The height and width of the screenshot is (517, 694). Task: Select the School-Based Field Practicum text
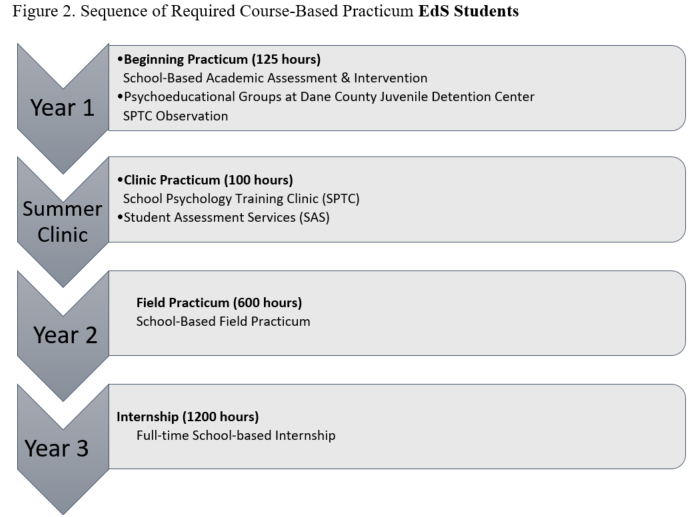223,321
